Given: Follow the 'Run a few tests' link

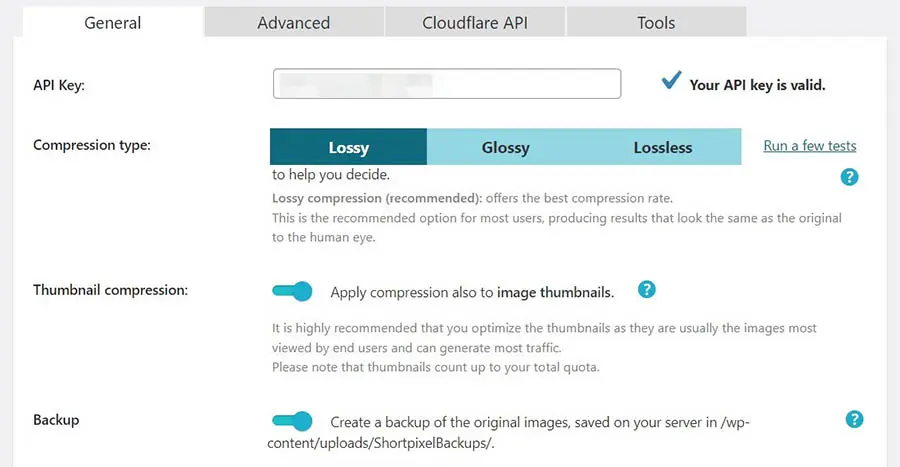Looking at the screenshot, I should coord(809,145).
